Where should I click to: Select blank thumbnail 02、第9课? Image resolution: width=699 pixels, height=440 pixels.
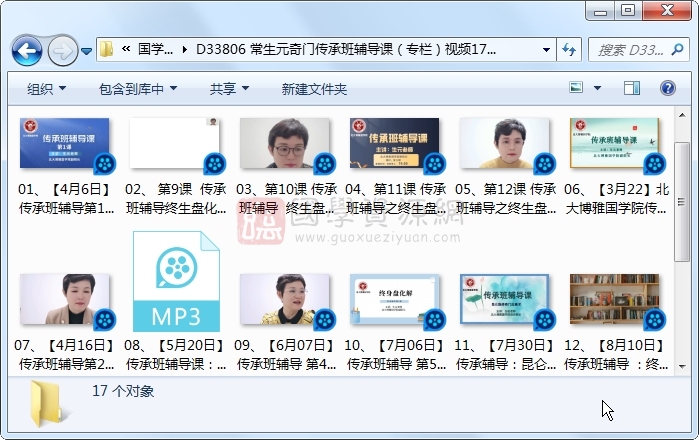[x=174, y=143]
